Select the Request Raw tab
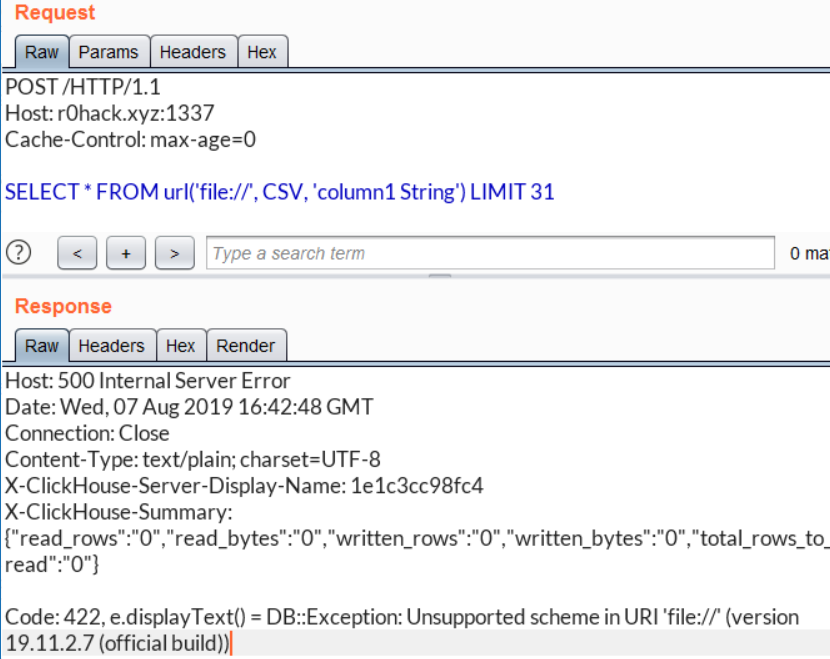Image resolution: width=830 pixels, height=659 pixels. [x=42, y=52]
